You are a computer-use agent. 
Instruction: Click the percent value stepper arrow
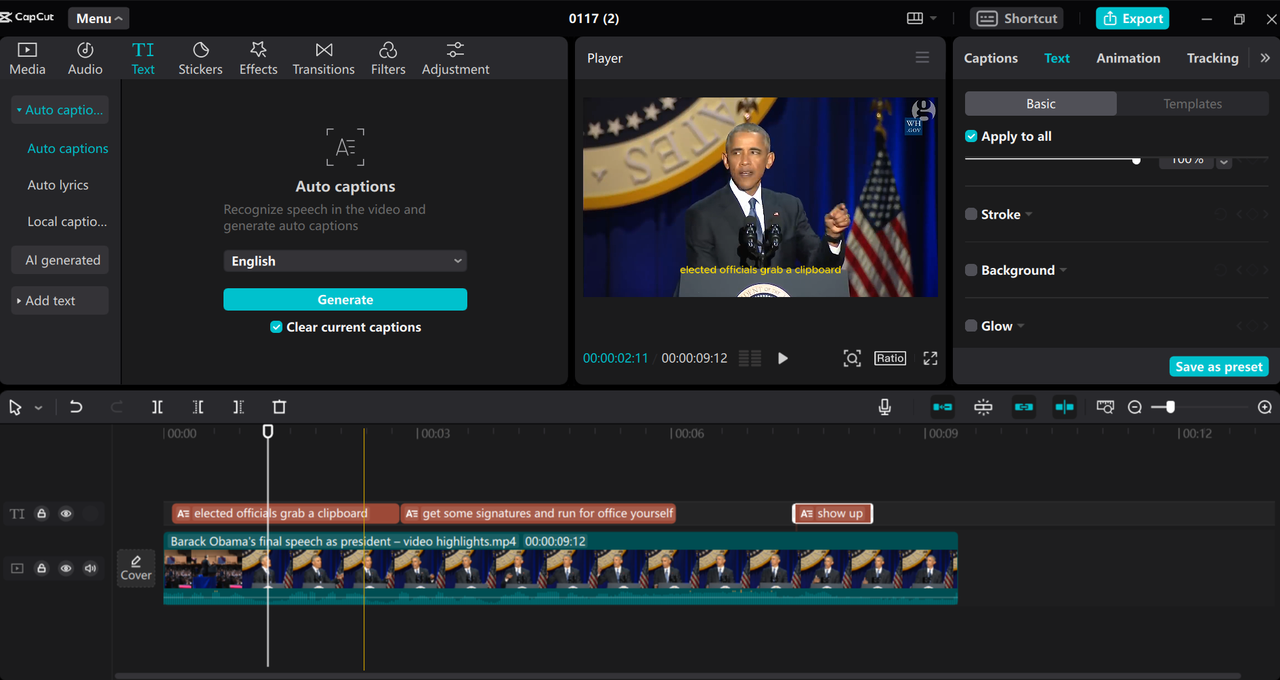[1224, 161]
